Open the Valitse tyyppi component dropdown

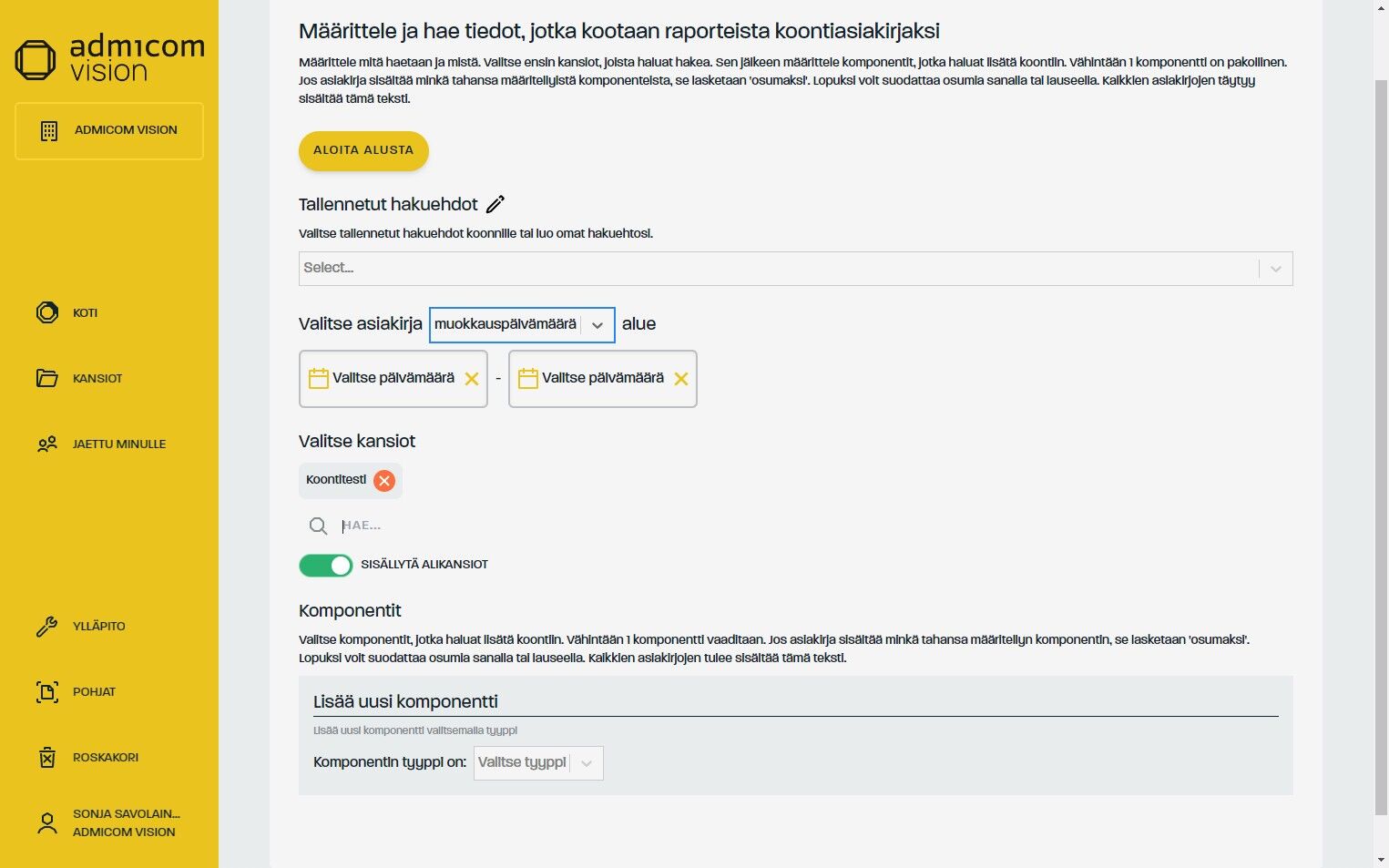538,763
